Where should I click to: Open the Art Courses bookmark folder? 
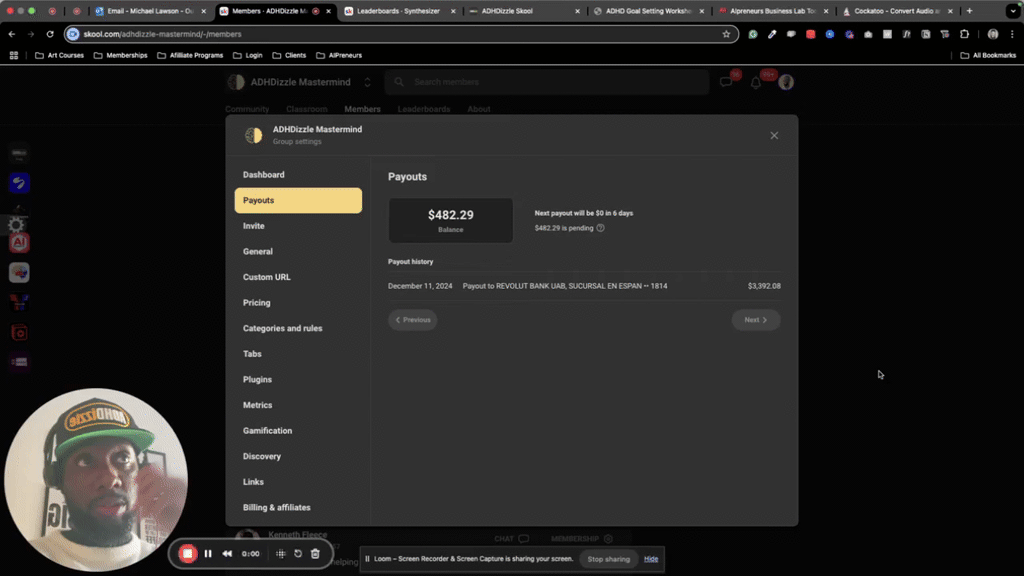point(59,56)
